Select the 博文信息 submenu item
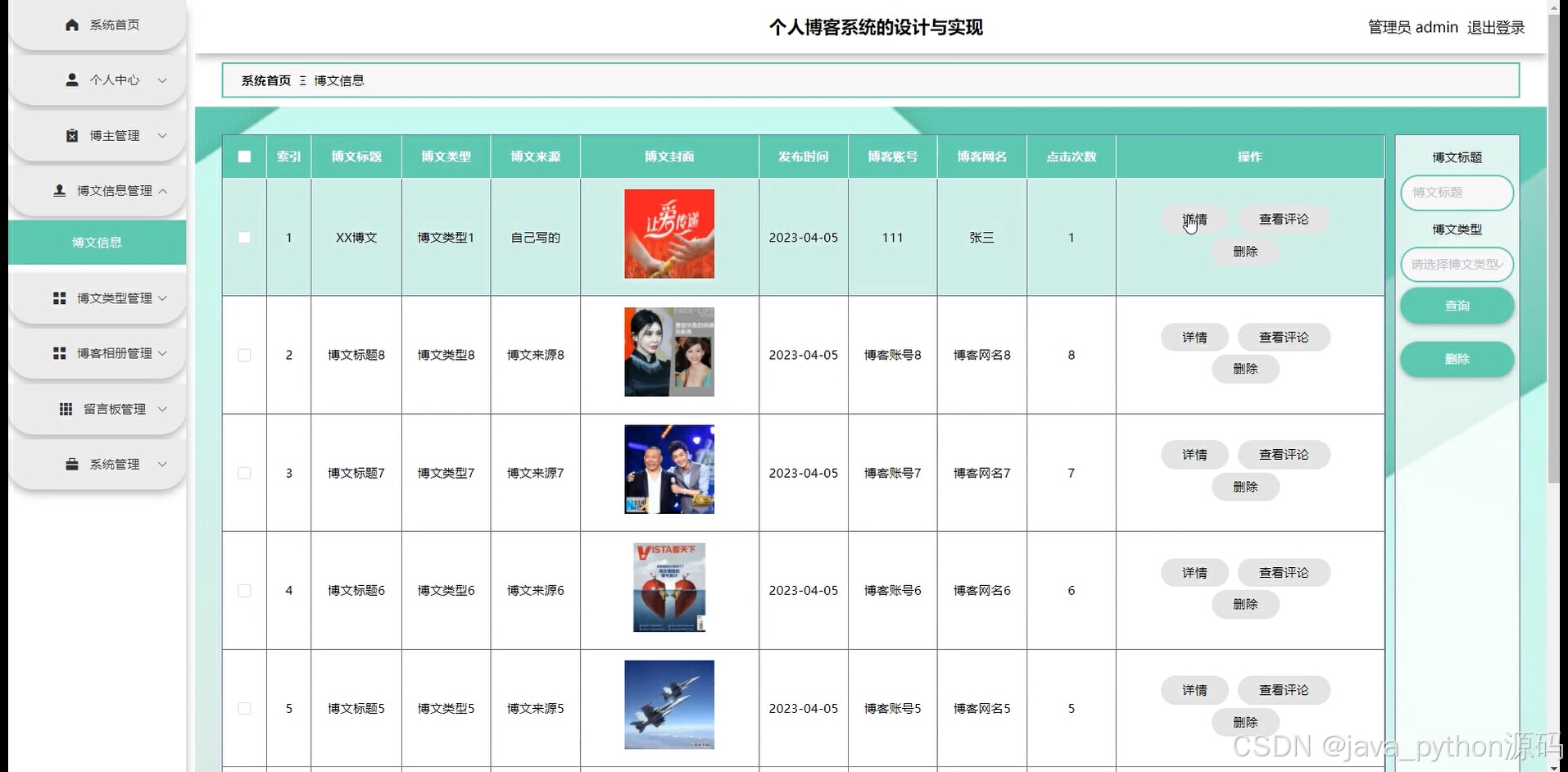Screen dimensions: 1568x772 coord(97,242)
